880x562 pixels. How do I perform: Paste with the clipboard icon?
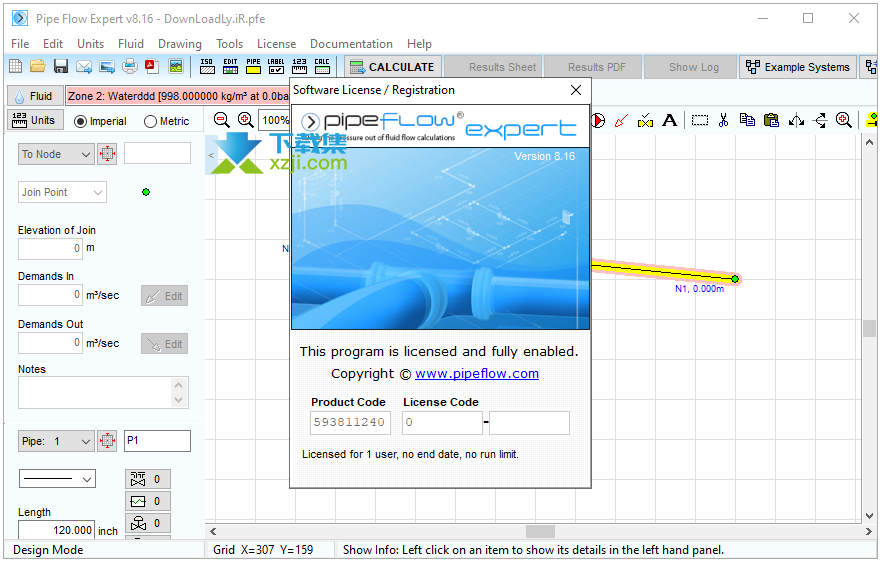click(x=771, y=120)
